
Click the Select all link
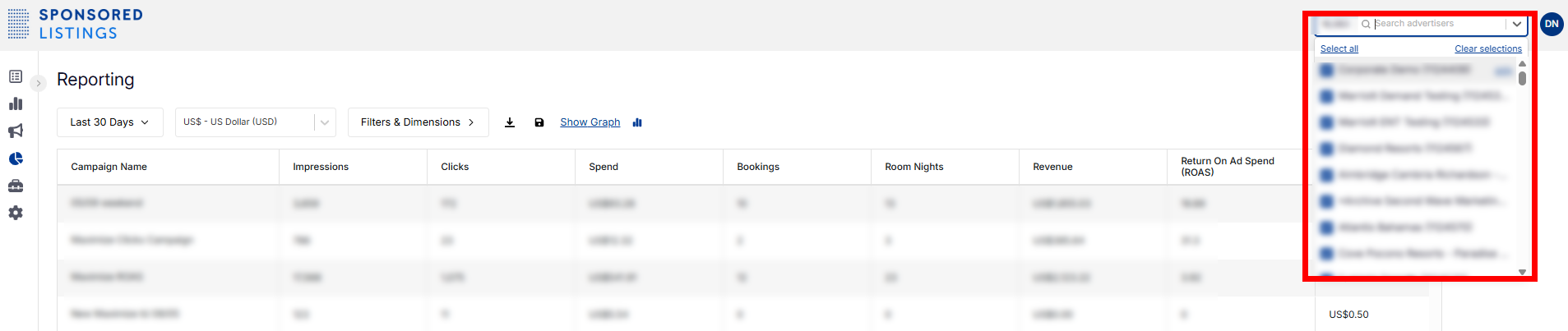(1339, 49)
